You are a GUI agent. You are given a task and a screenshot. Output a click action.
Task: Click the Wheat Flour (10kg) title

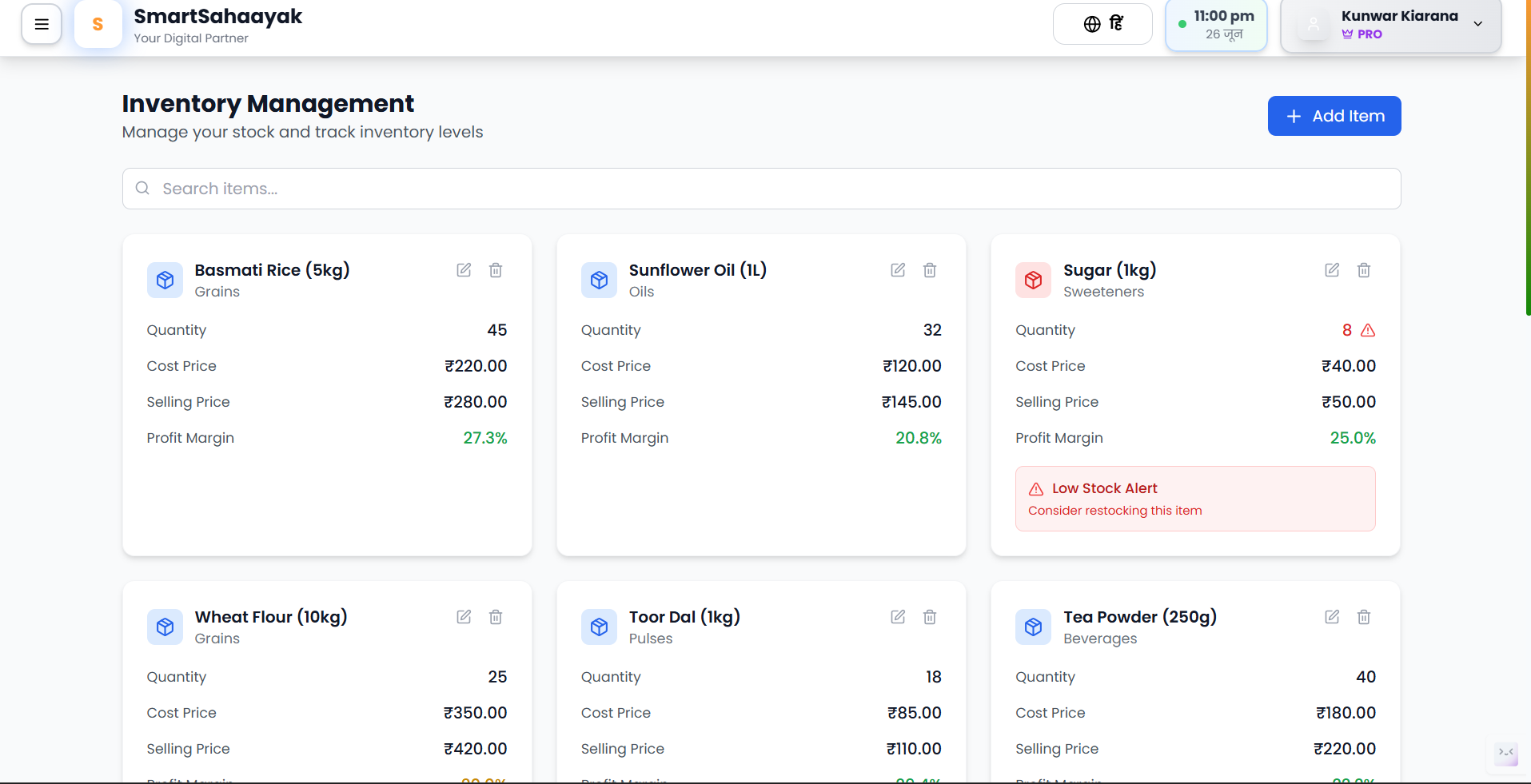[x=271, y=617]
